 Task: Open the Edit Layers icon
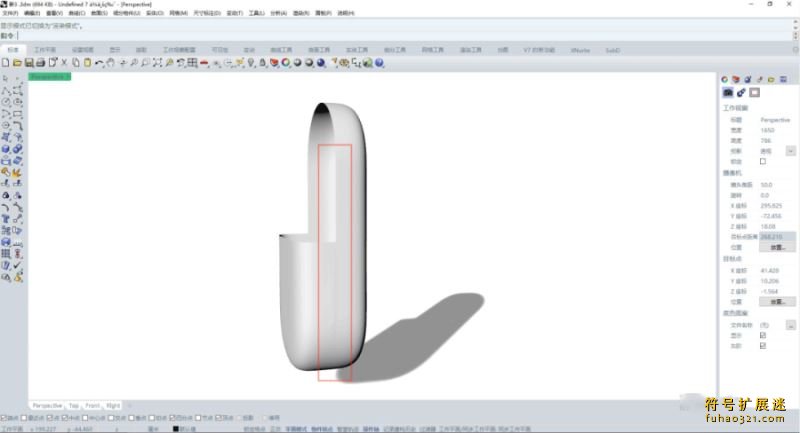274,63
